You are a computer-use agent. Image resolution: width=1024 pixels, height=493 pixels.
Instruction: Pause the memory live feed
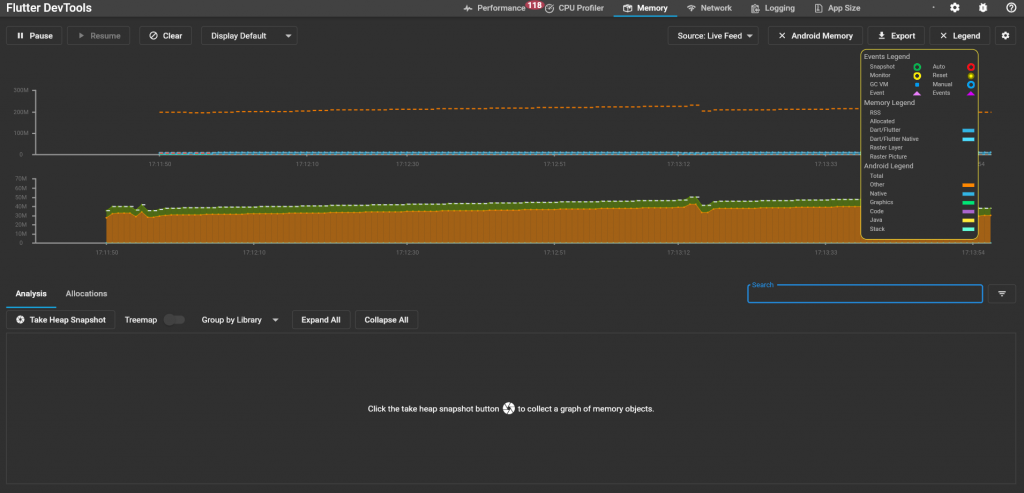(34, 36)
